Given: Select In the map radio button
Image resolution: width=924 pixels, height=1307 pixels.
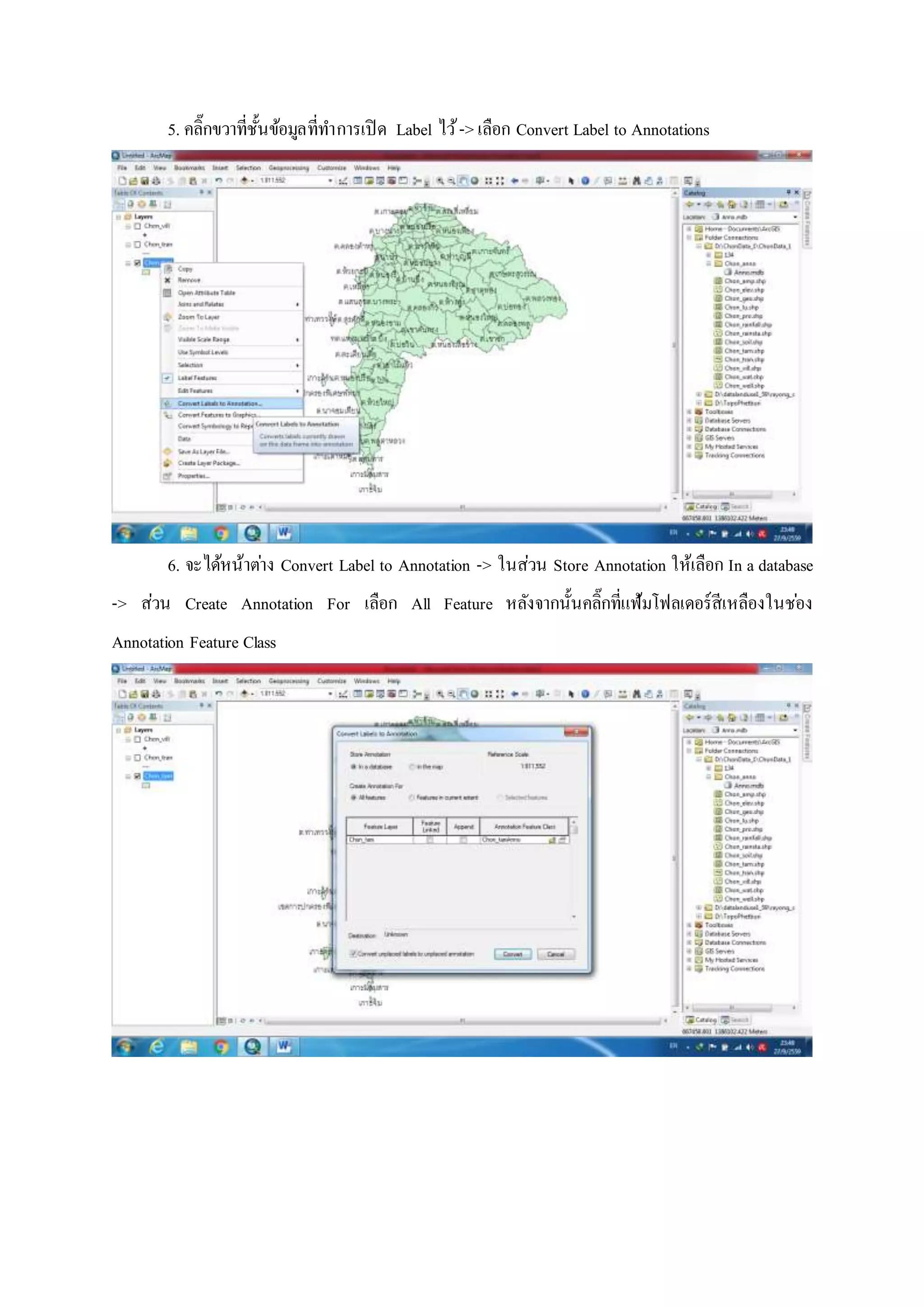Looking at the screenshot, I should point(412,767).
